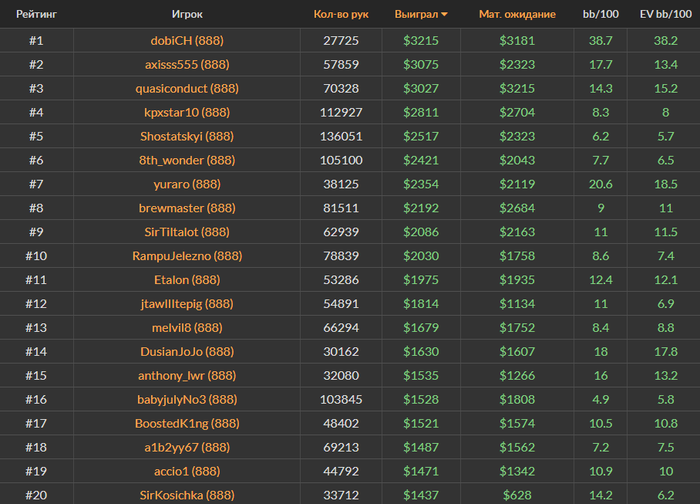Open player SirTiltalot (888) profile

[187, 232]
